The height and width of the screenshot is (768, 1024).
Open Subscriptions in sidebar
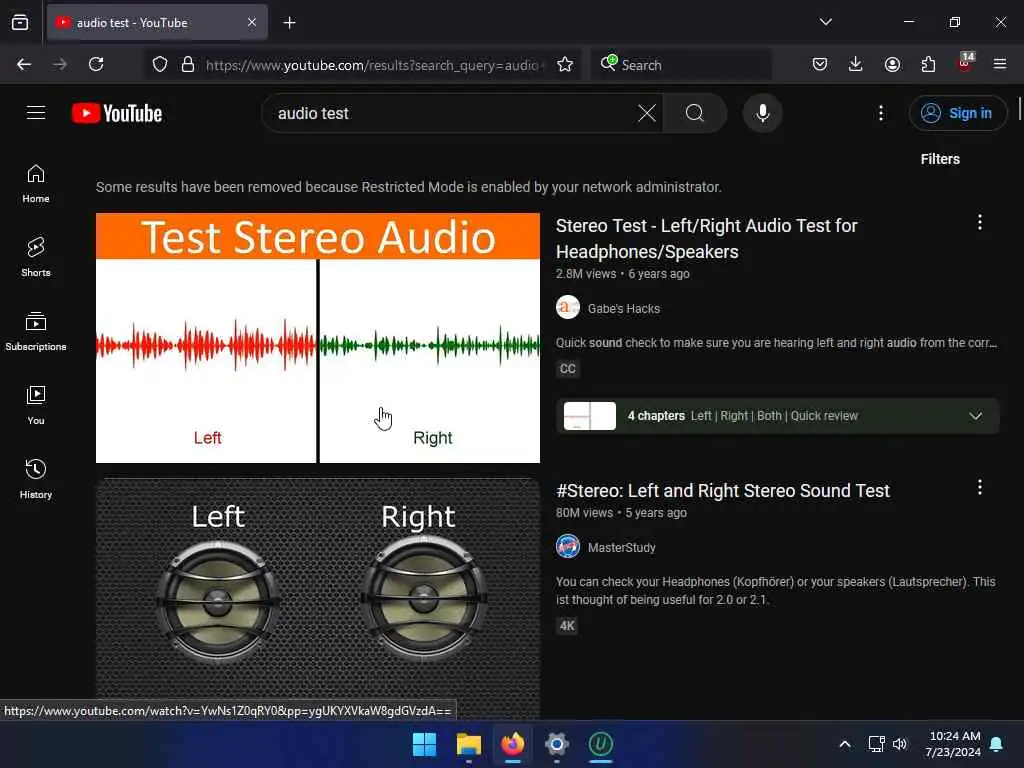36,331
